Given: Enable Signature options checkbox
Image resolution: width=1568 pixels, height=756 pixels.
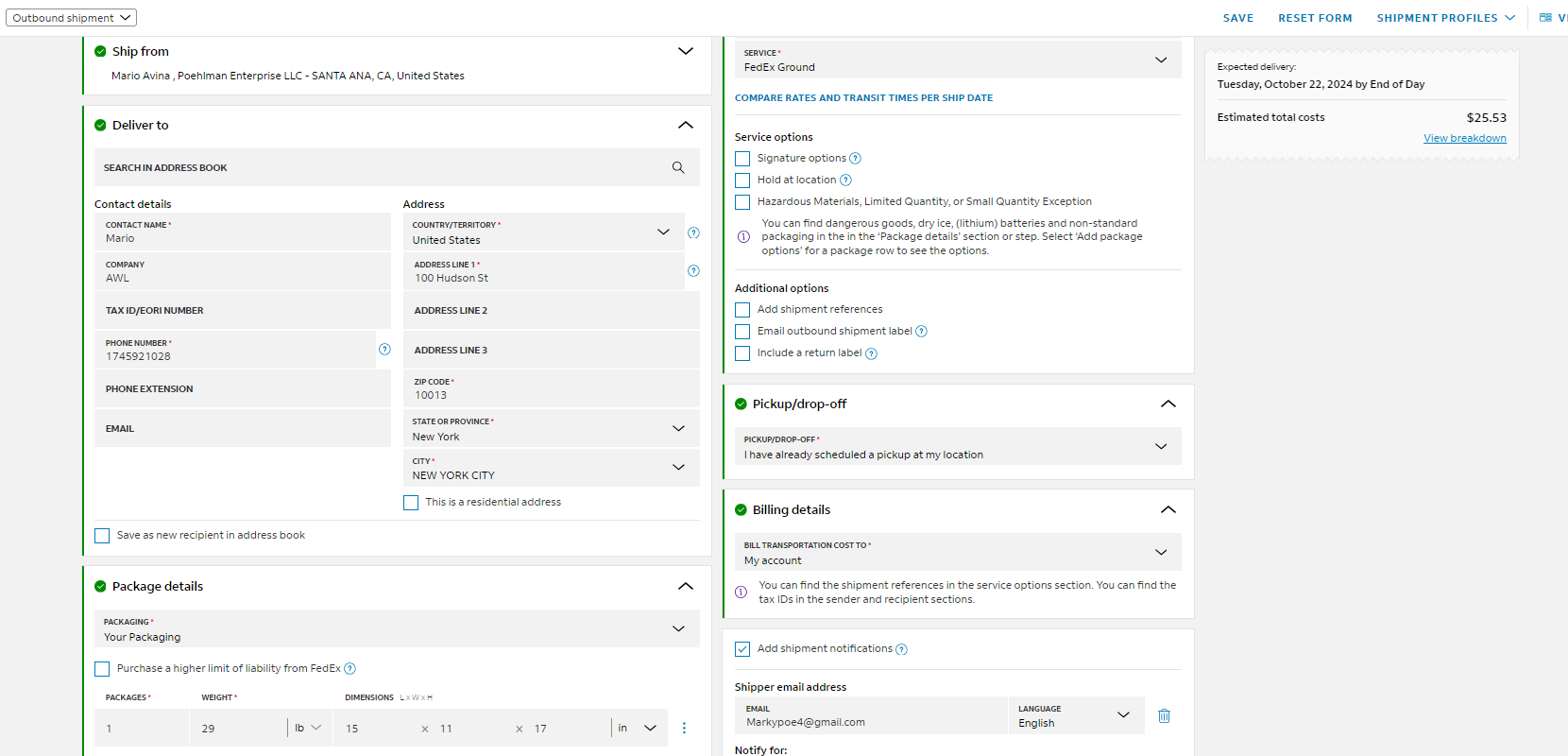Looking at the screenshot, I should pyautogui.click(x=742, y=159).
